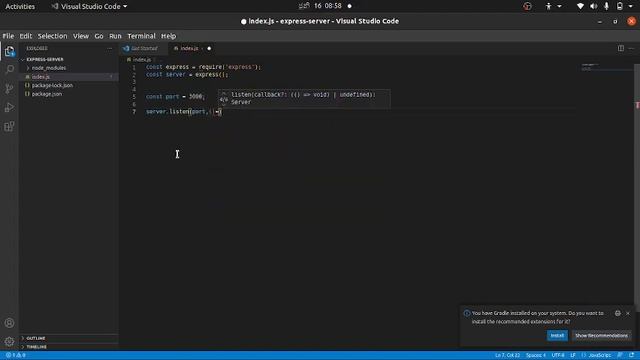Click the feedback icon in status bar
This screenshot has height=360, width=640.
click(x=620, y=355)
